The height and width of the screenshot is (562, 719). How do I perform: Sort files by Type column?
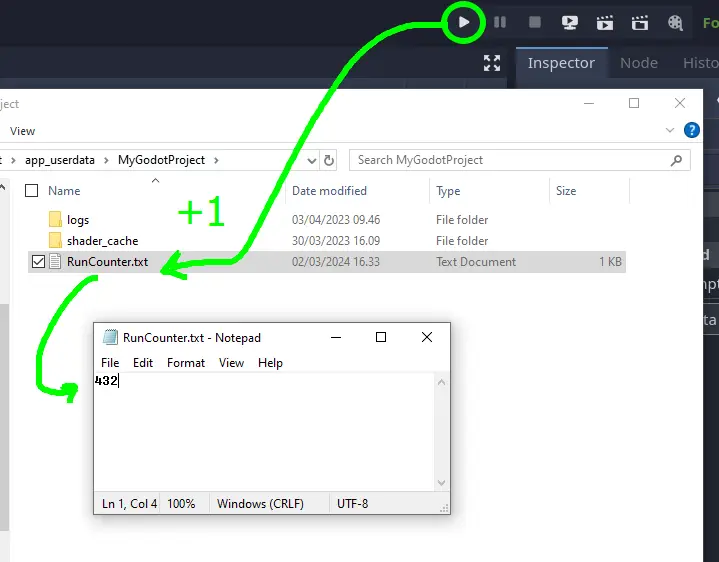pyautogui.click(x=448, y=191)
